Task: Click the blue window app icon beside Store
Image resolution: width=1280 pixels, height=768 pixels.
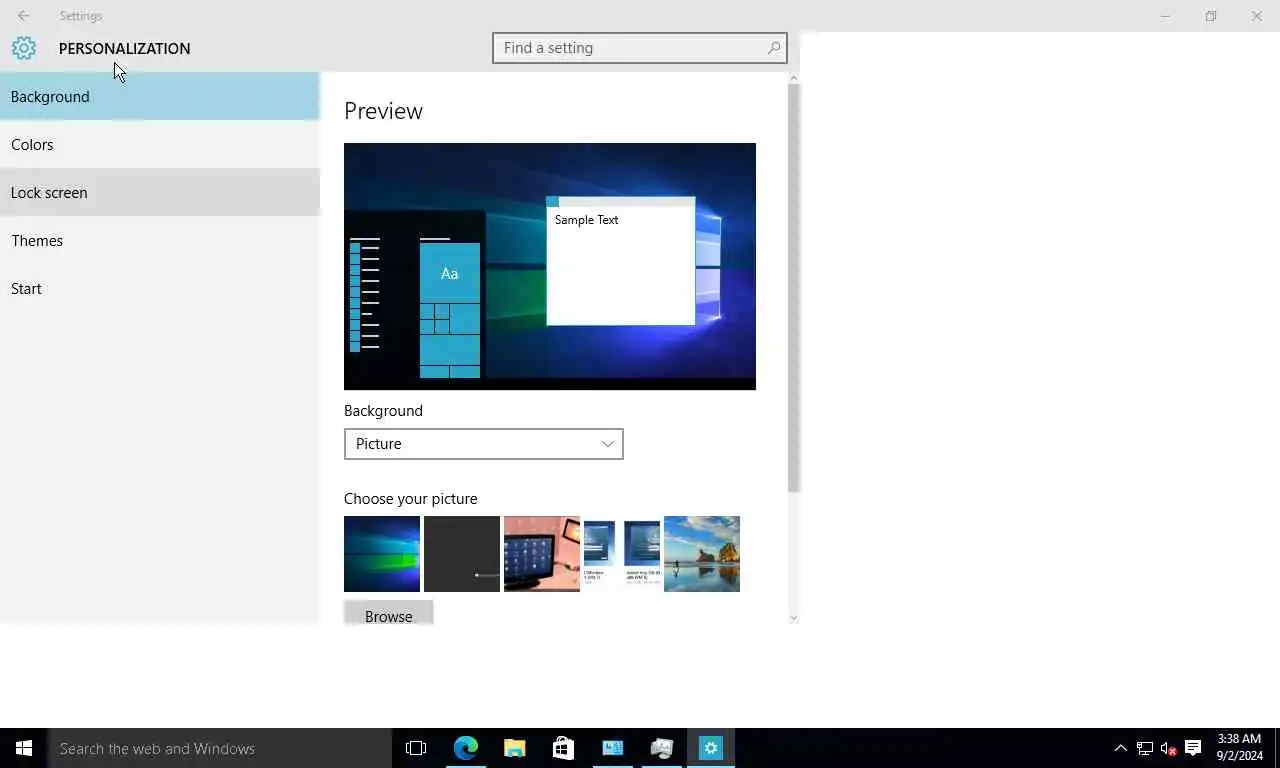Action: 612,748
